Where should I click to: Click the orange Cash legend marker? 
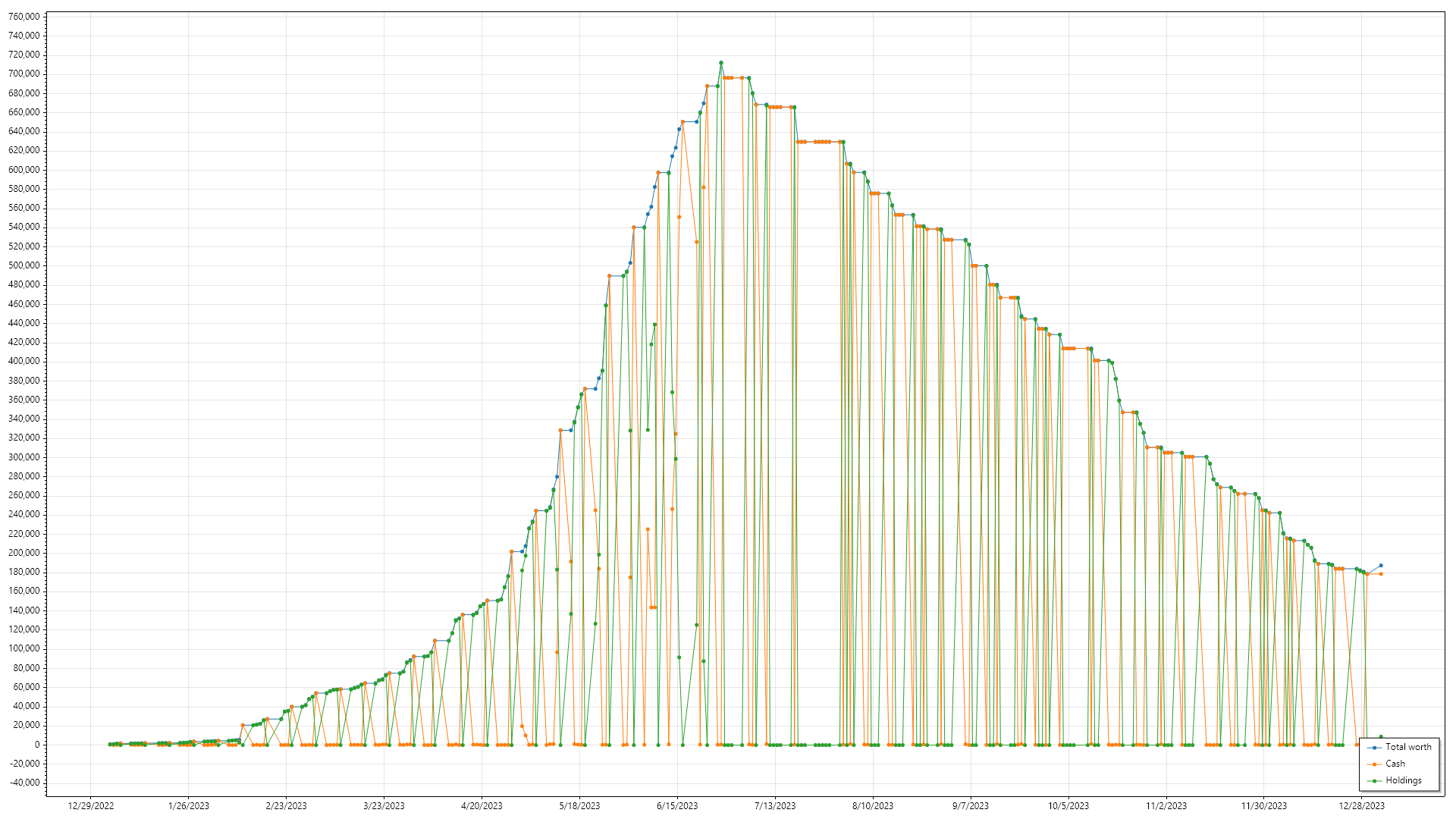pos(1375,764)
